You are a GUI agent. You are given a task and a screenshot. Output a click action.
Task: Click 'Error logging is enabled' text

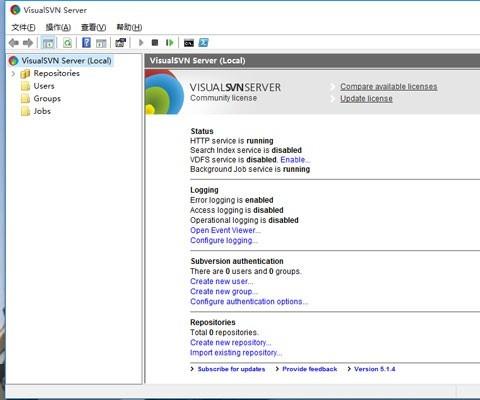tap(232, 200)
